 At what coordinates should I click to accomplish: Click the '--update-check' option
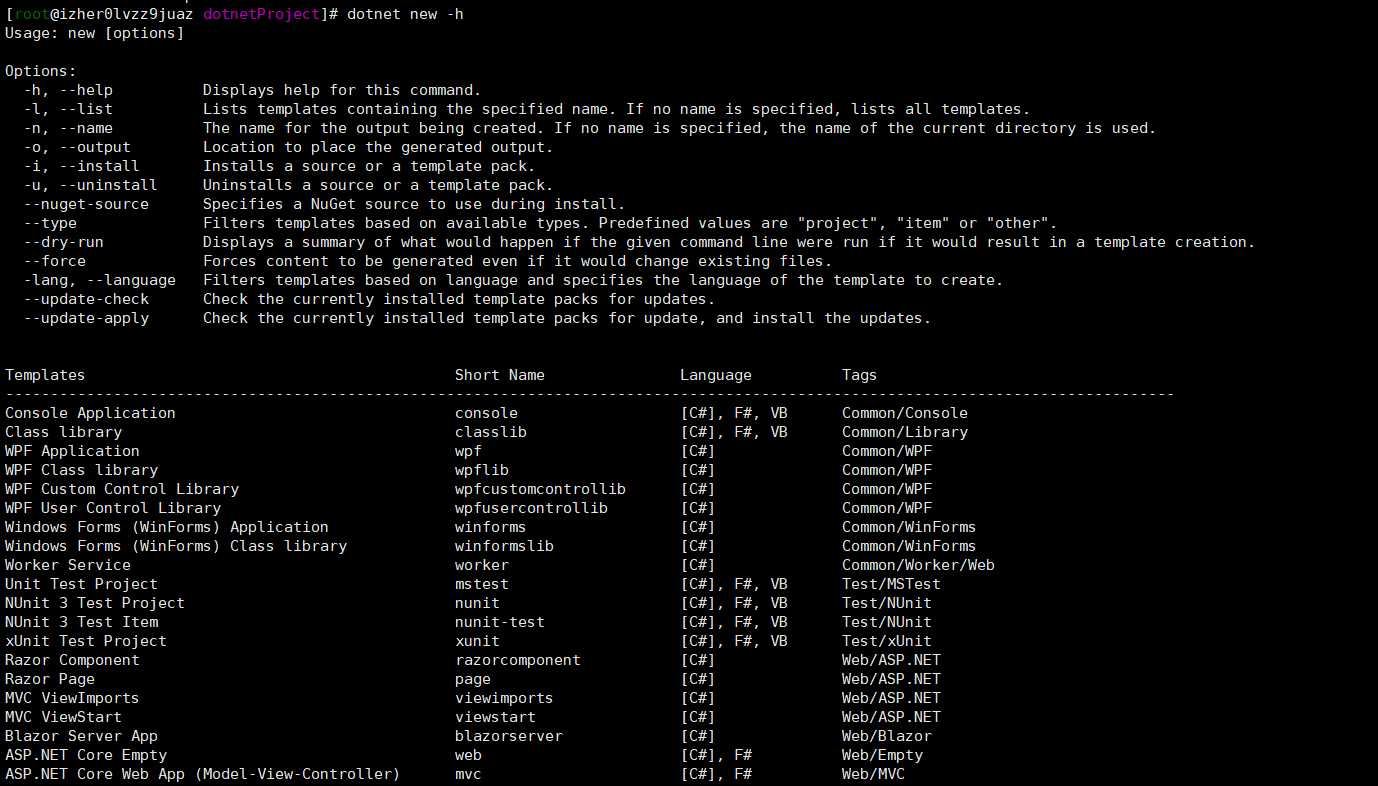coord(86,299)
